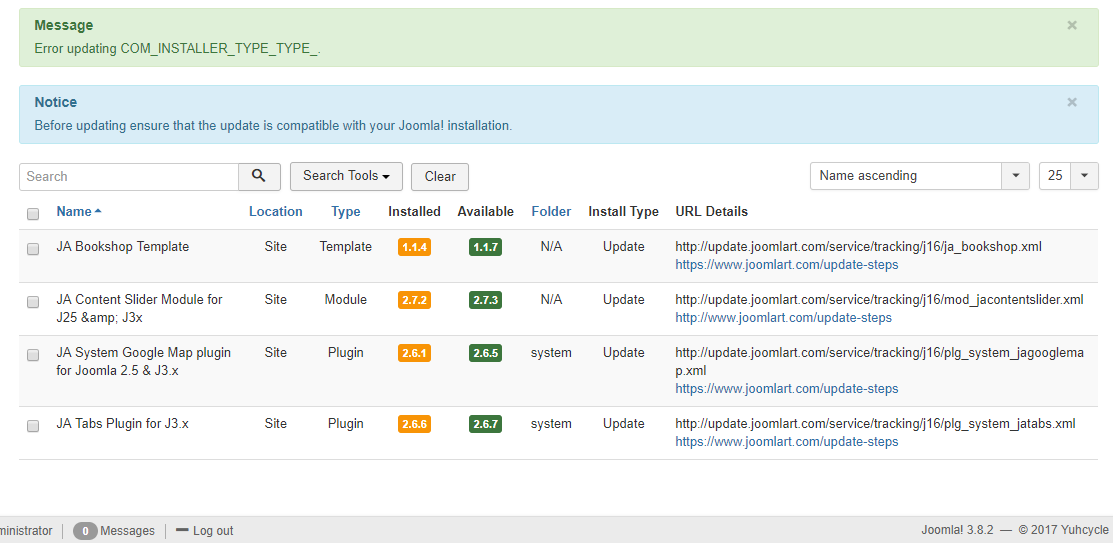Toggle the select-all checkbox in header

click(x=33, y=213)
